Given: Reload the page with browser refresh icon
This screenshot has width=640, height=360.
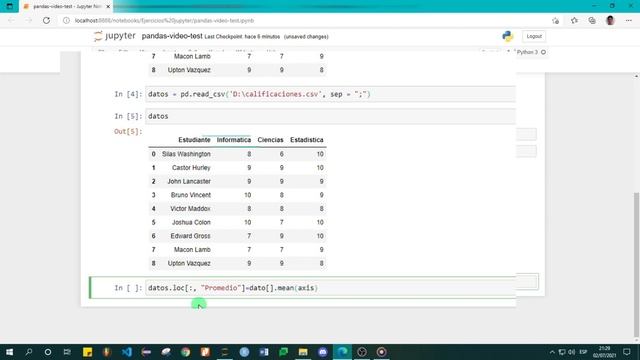Looking at the screenshot, I should (47, 20).
